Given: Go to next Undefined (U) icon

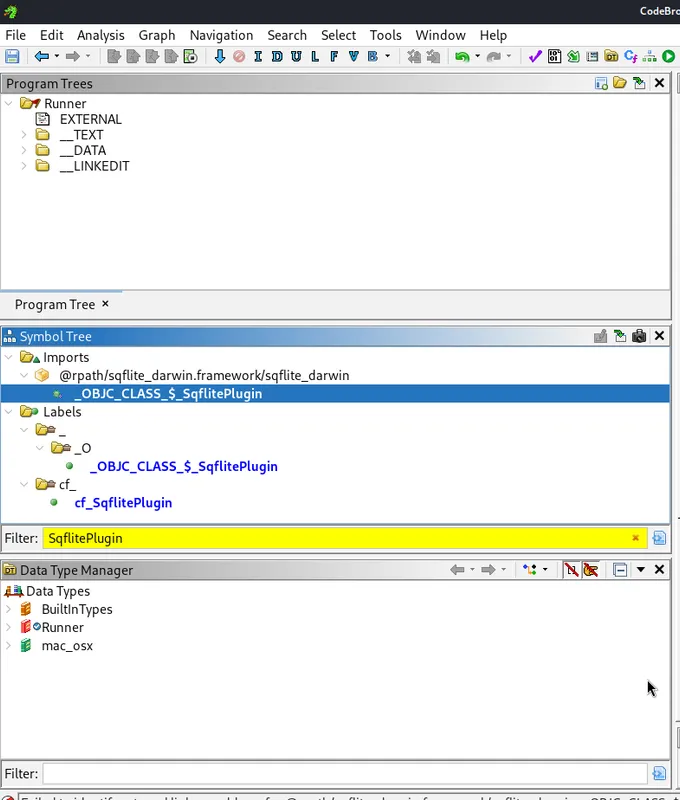Looking at the screenshot, I should tap(296, 56).
